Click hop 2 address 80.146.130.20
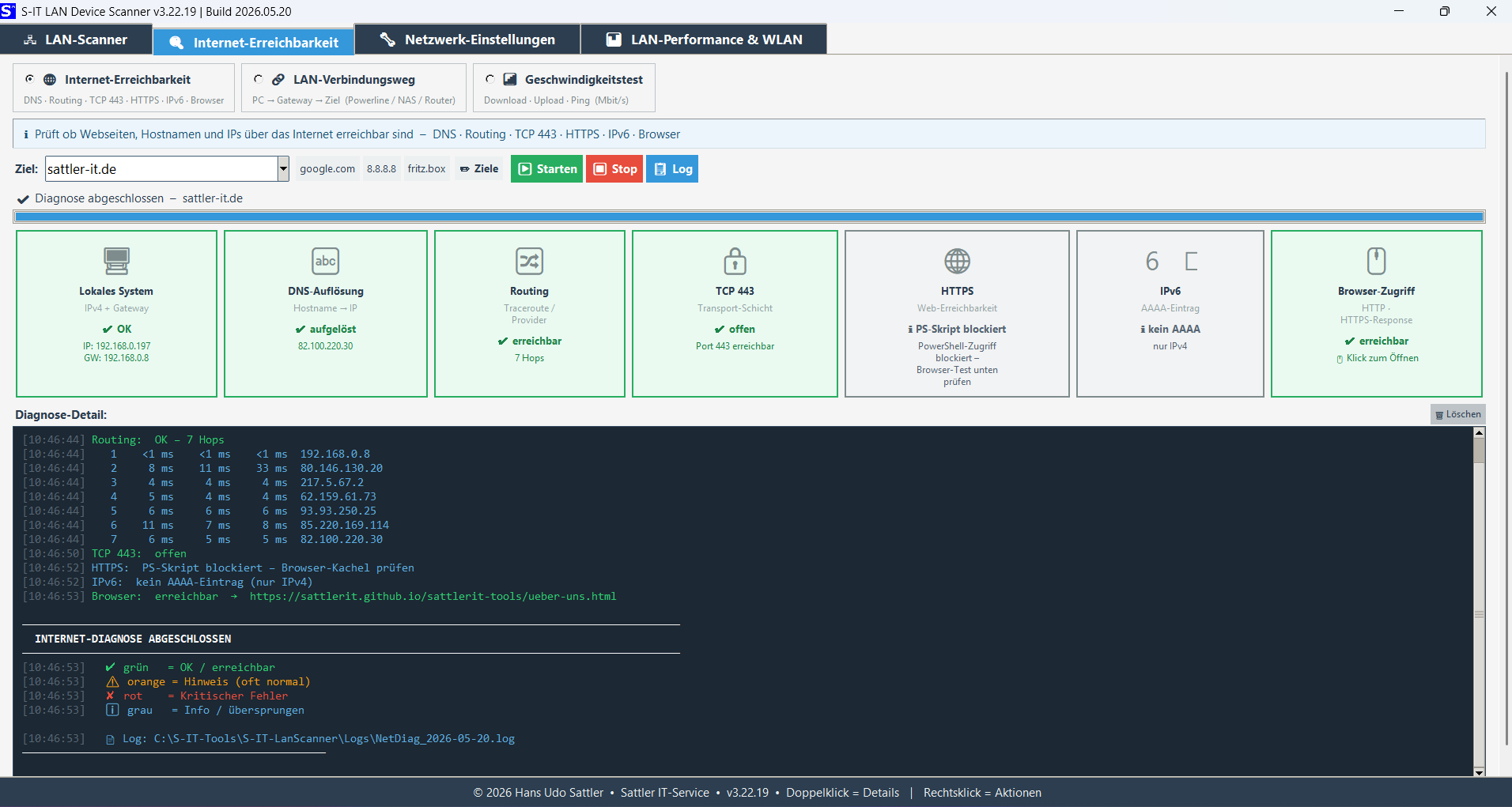 tap(341, 469)
